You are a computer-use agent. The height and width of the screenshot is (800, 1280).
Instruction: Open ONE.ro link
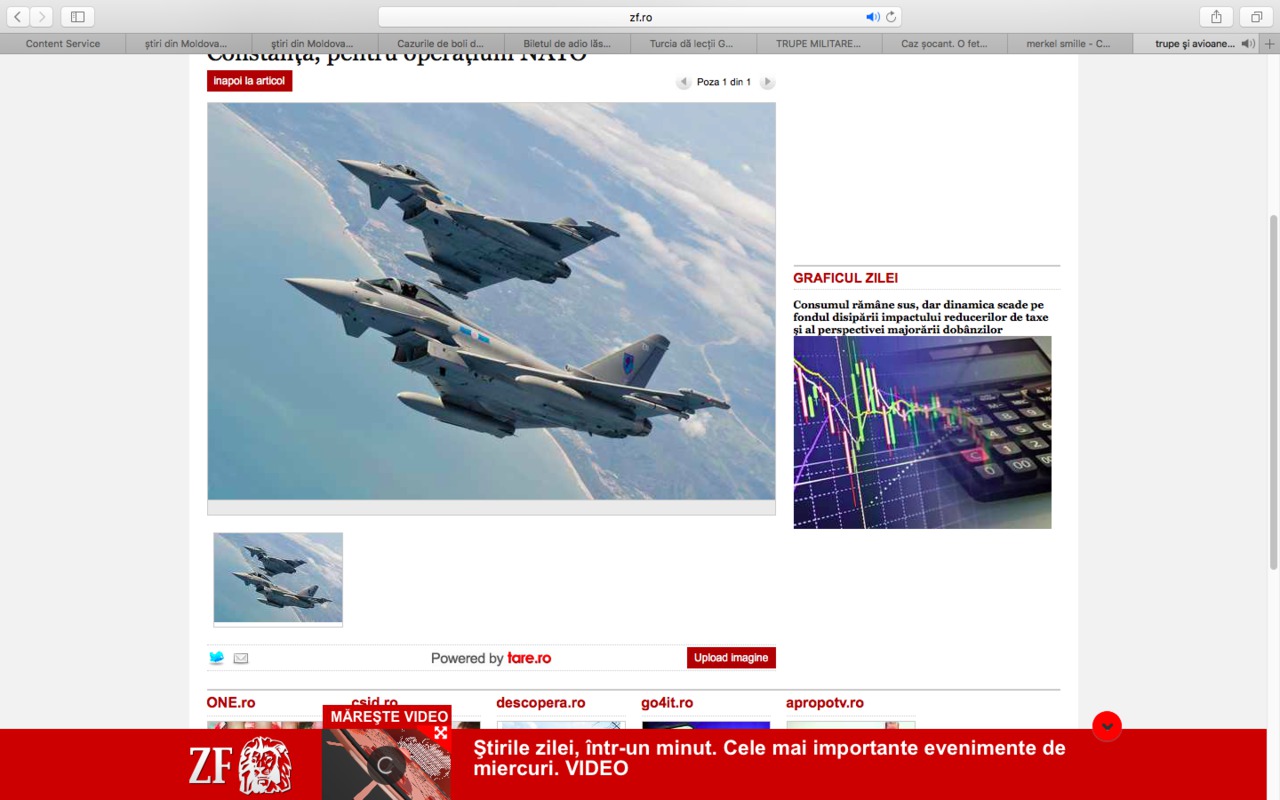tap(231, 703)
